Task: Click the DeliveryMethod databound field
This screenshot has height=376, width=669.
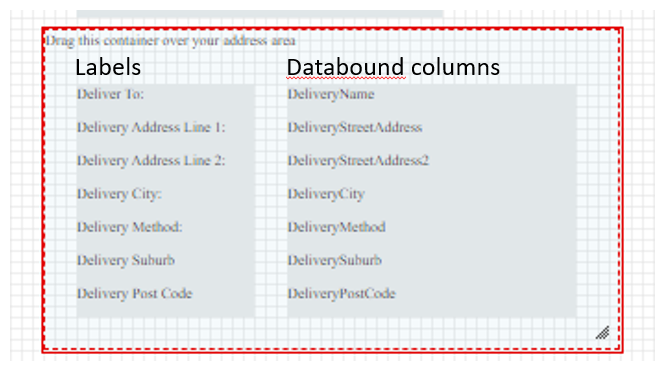Action: click(x=336, y=227)
